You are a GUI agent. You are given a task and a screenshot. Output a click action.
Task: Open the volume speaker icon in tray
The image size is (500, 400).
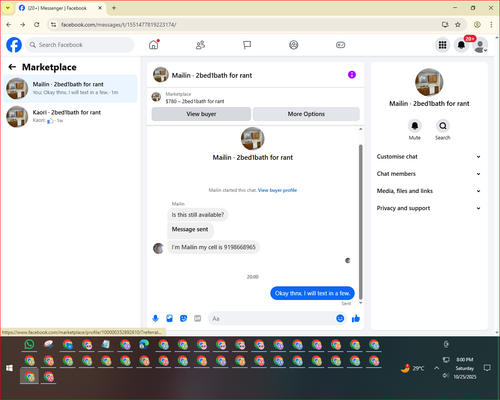[446, 376]
